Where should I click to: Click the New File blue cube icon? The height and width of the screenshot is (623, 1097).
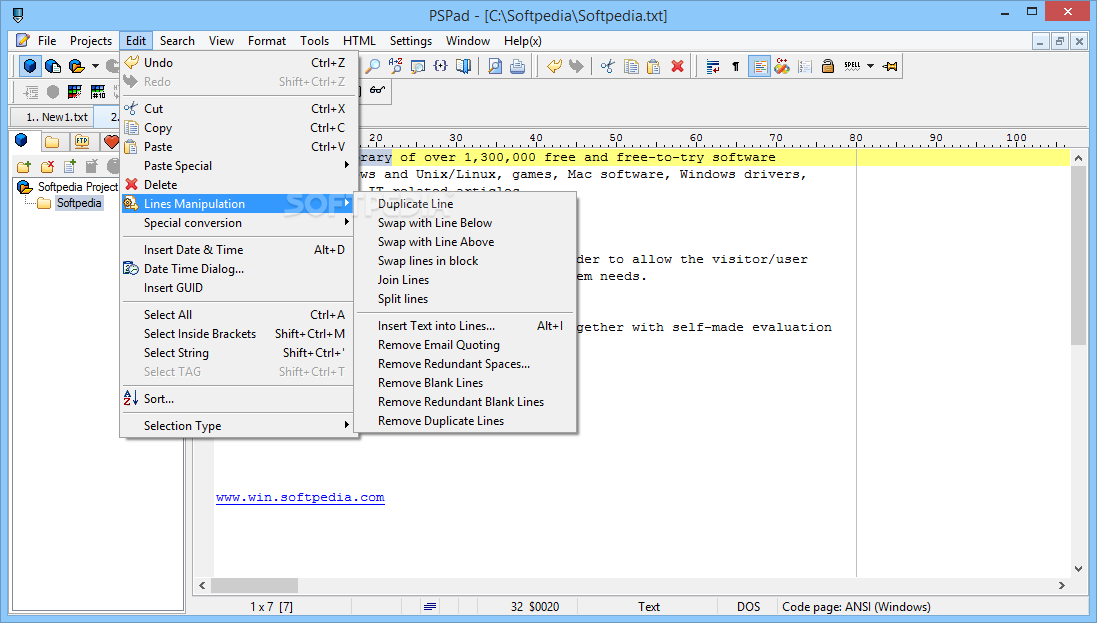pyautogui.click(x=30, y=66)
